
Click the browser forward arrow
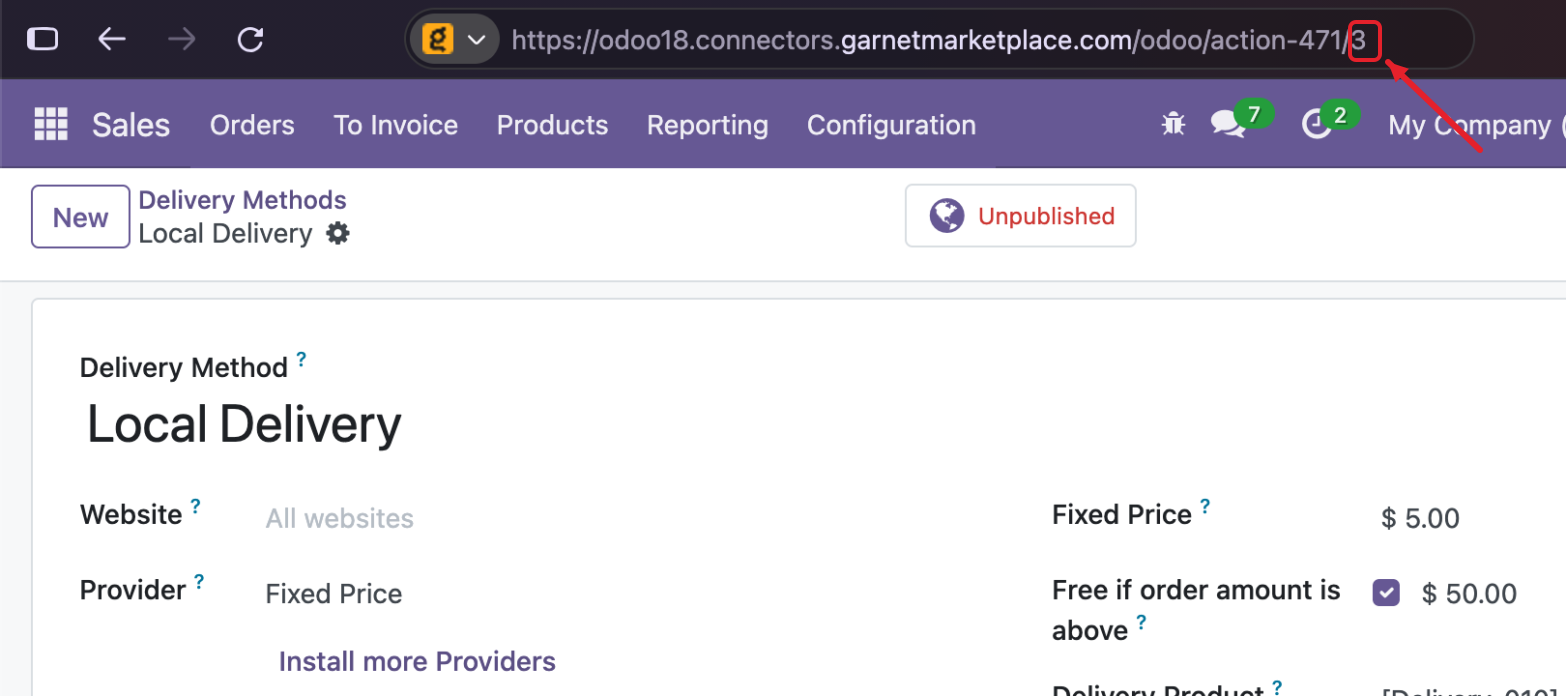tap(181, 39)
